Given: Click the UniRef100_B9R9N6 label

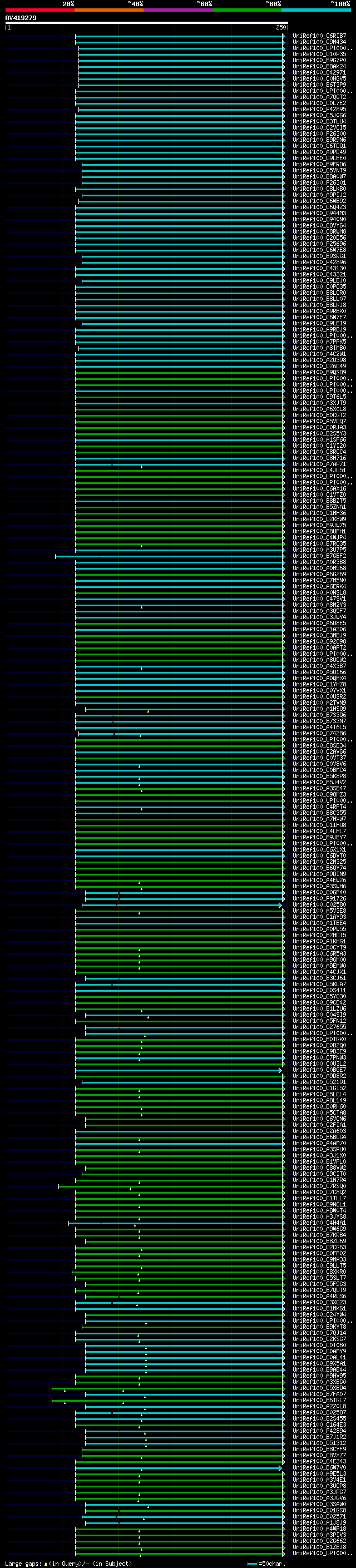Looking at the screenshot, I should click(x=319, y=140).
